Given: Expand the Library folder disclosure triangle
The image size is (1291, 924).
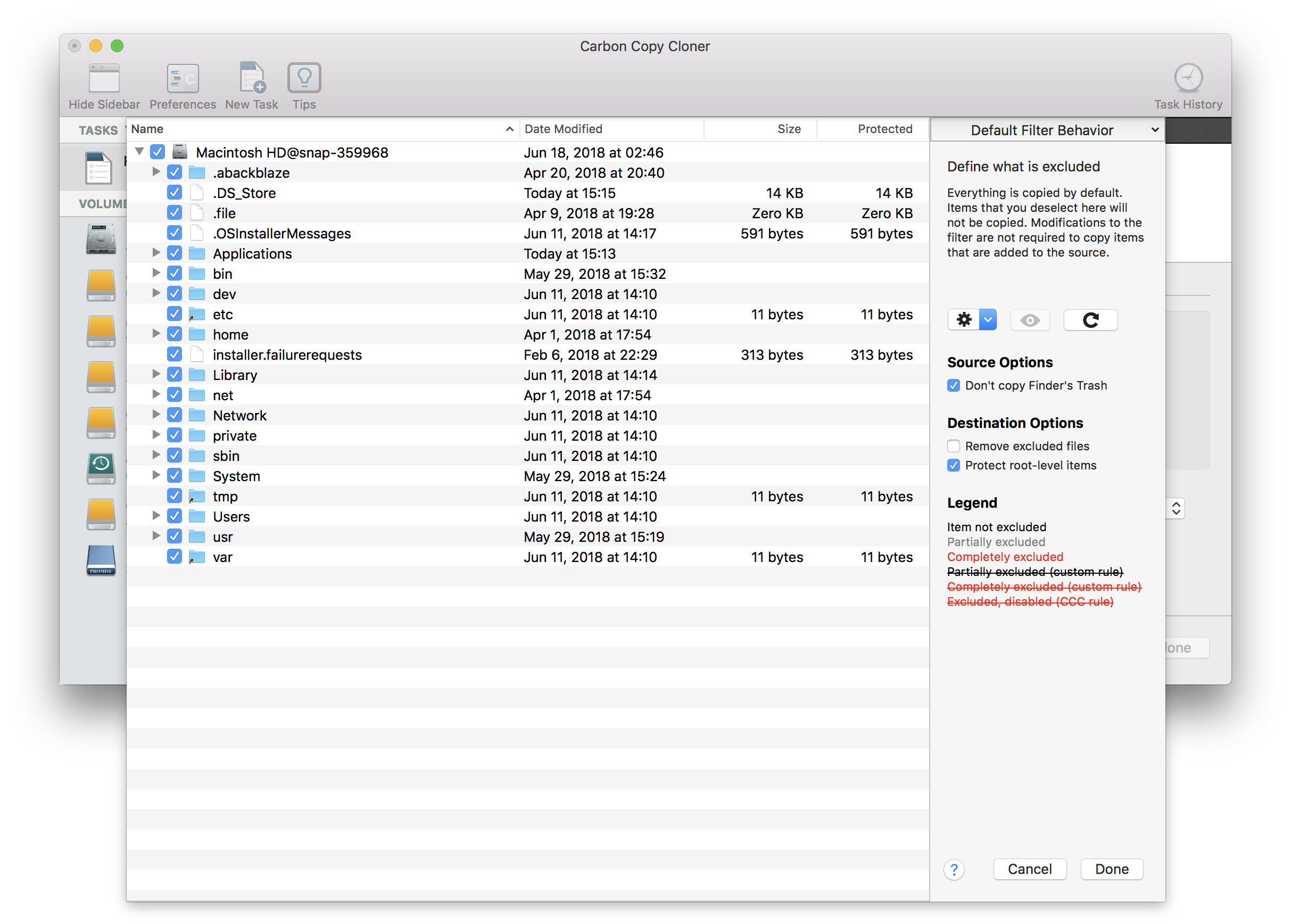Looking at the screenshot, I should pos(156,374).
